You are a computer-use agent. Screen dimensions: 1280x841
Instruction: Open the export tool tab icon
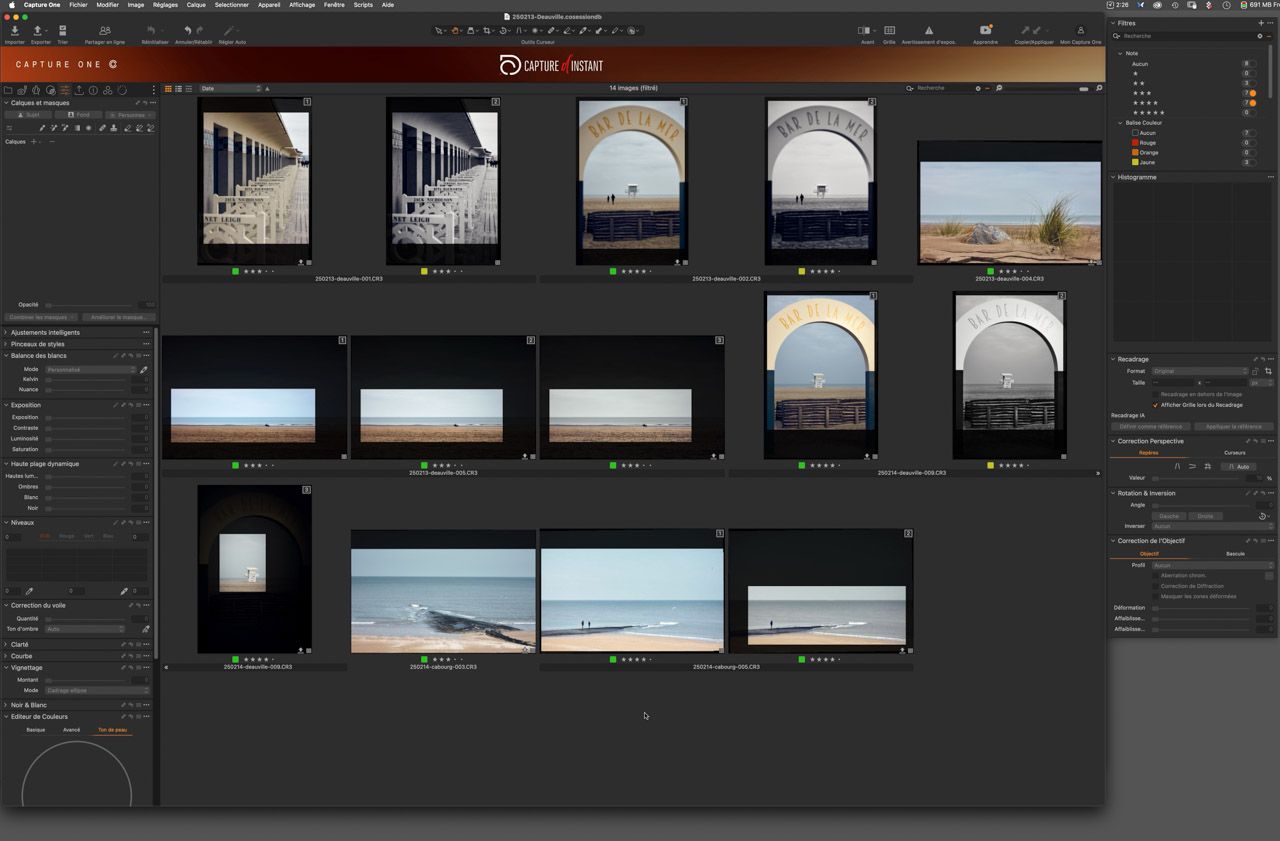click(79, 90)
